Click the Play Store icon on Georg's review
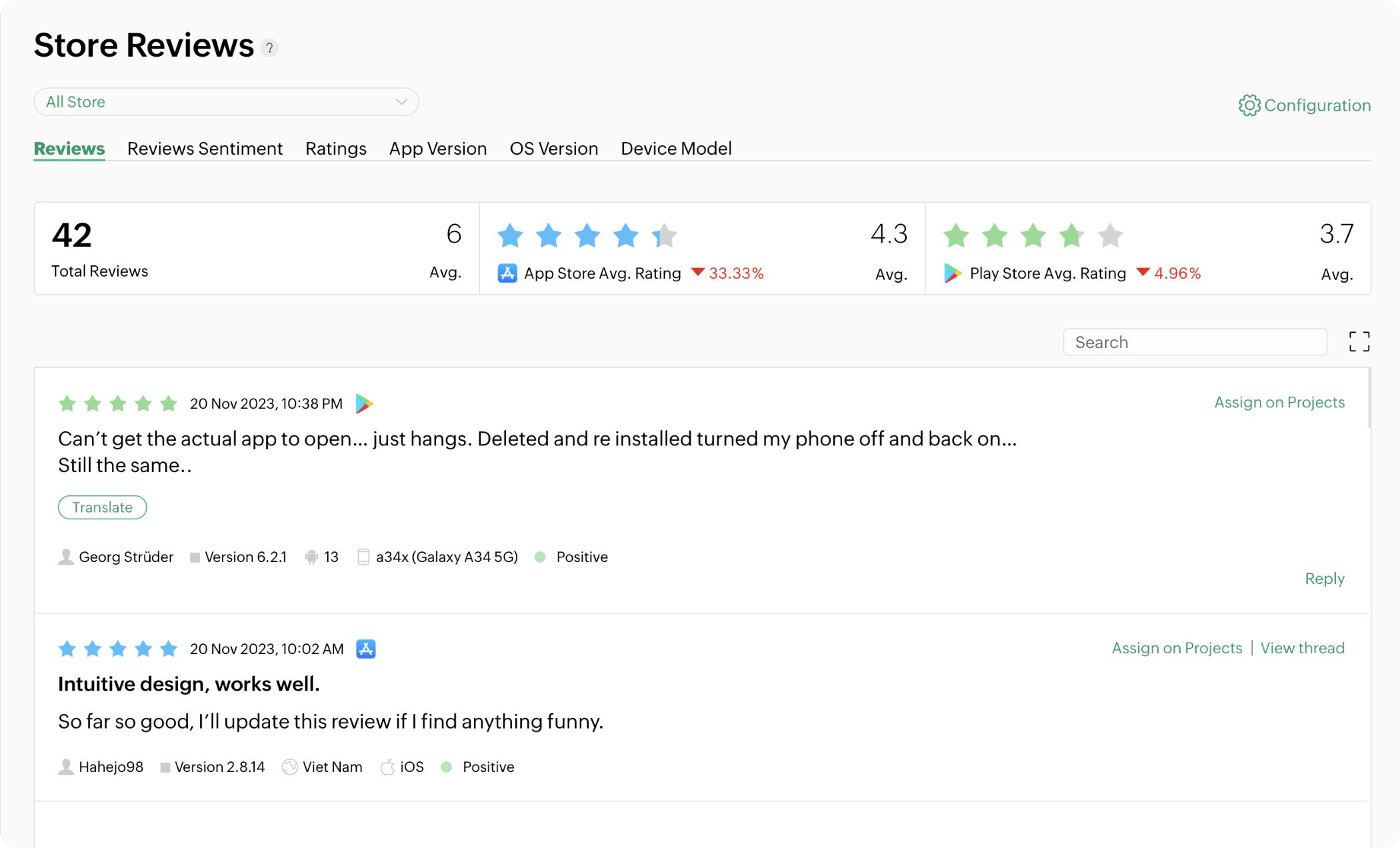 tap(364, 403)
